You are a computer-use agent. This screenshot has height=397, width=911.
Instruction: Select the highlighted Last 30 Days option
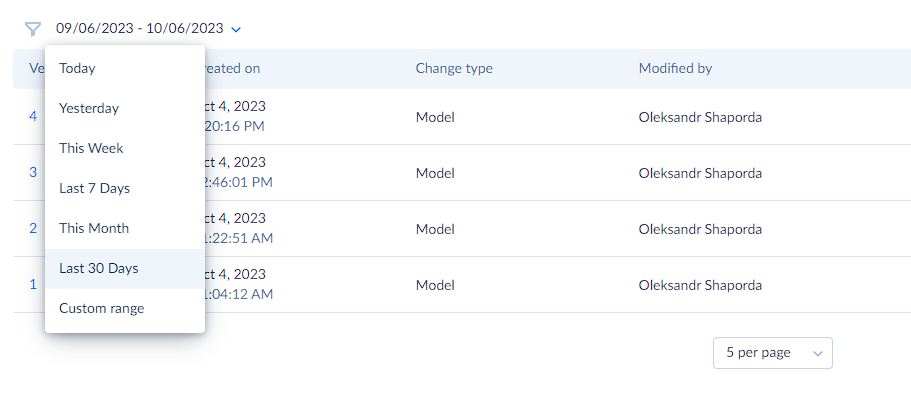(125, 269)
